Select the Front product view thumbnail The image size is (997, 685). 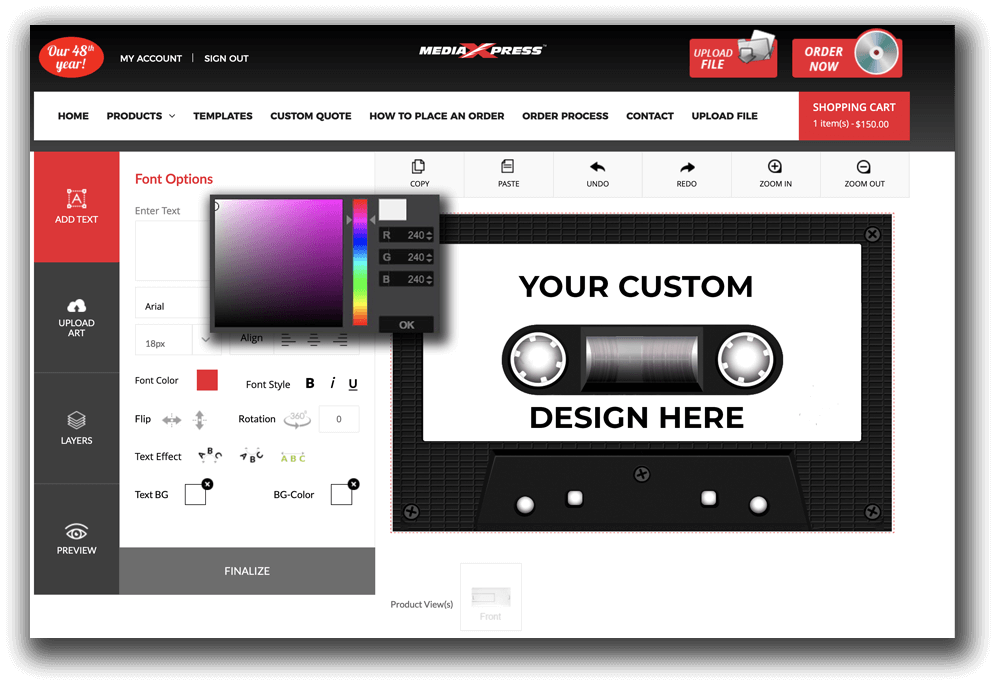[x=490, y=598]
